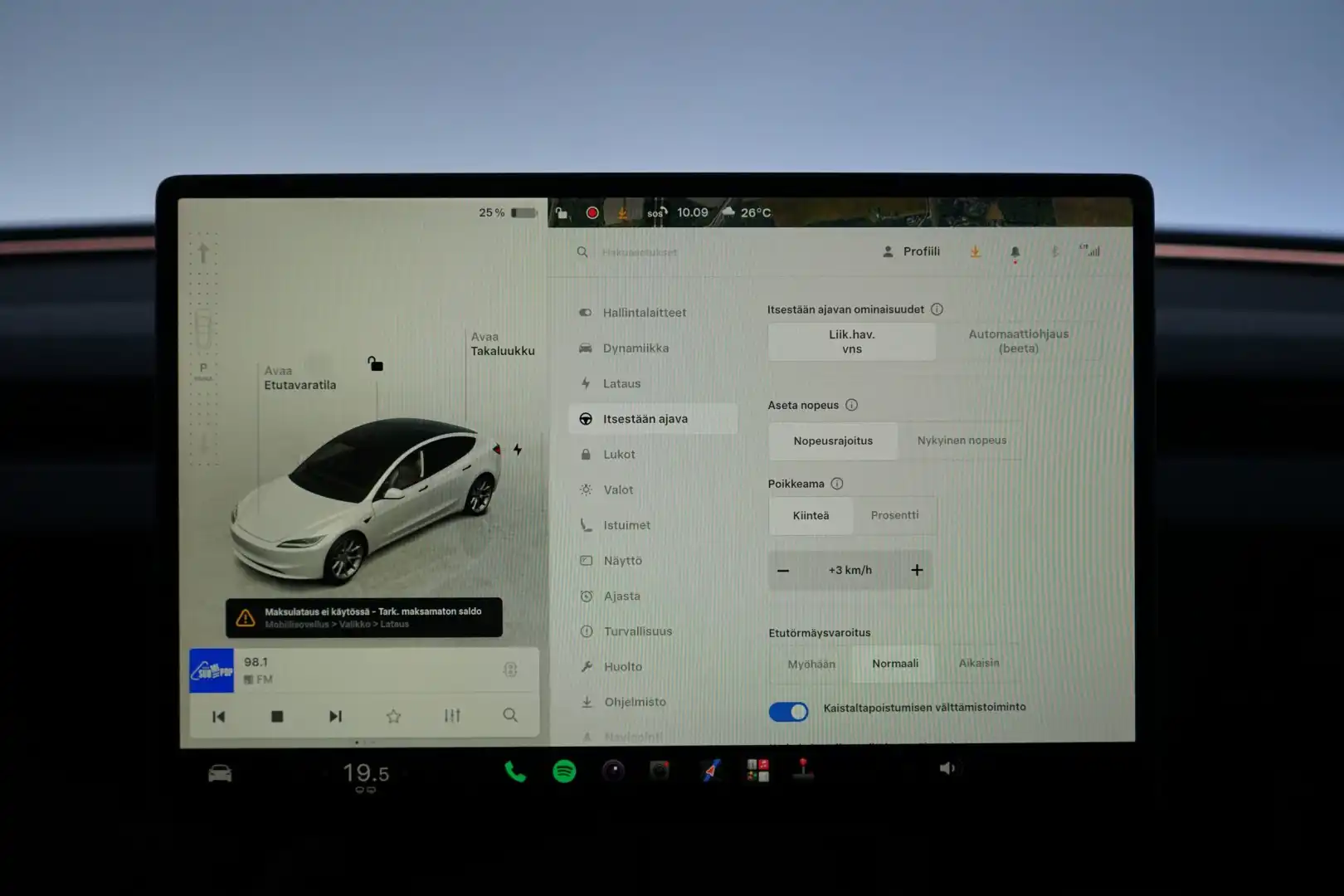The height and width of the screenshot is (896, 1344).
Task: Set collision warning to Myöhään
Action: [x=811, y=665]
